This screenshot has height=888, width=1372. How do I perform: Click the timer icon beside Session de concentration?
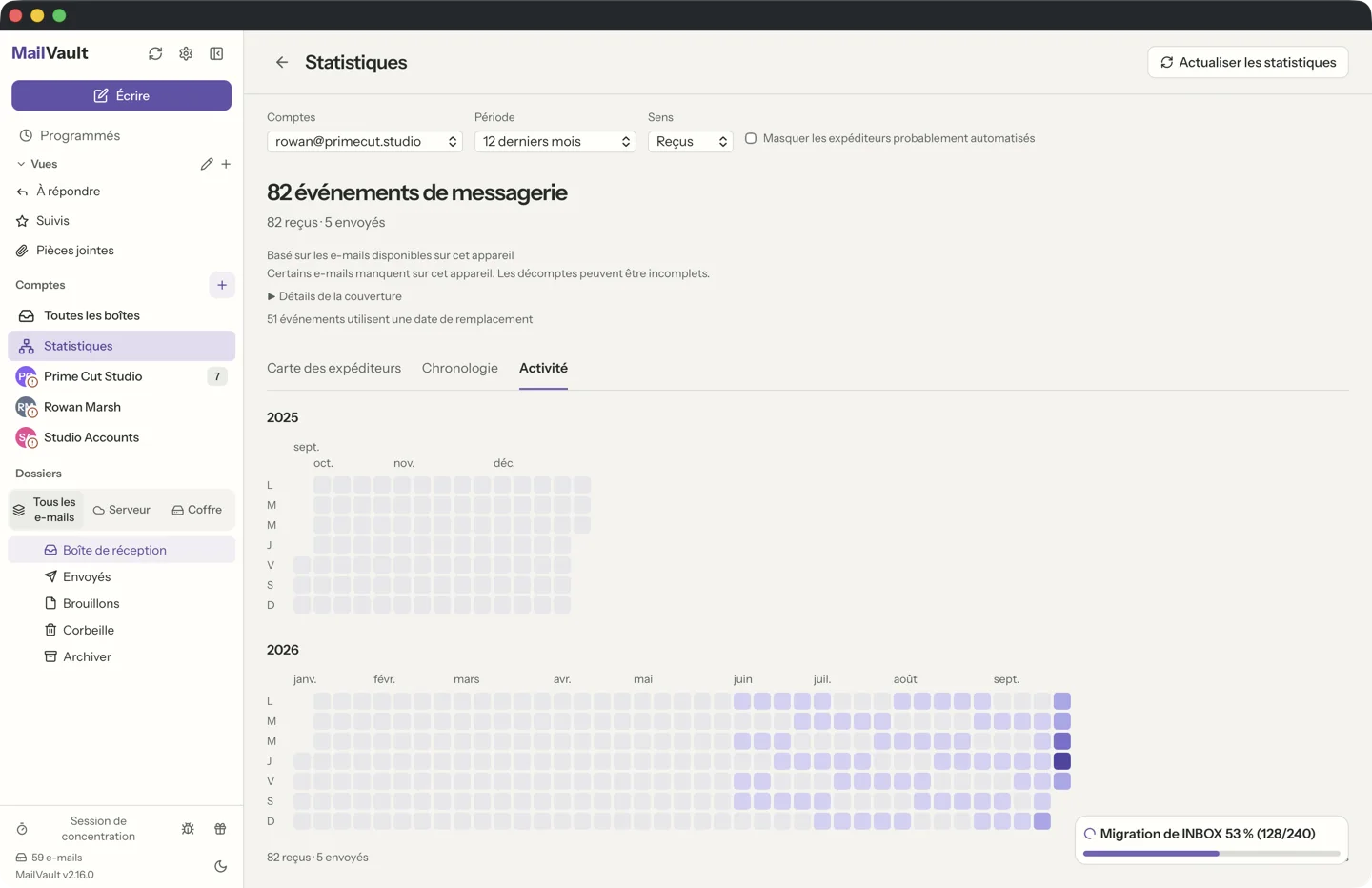coord(22,829)
